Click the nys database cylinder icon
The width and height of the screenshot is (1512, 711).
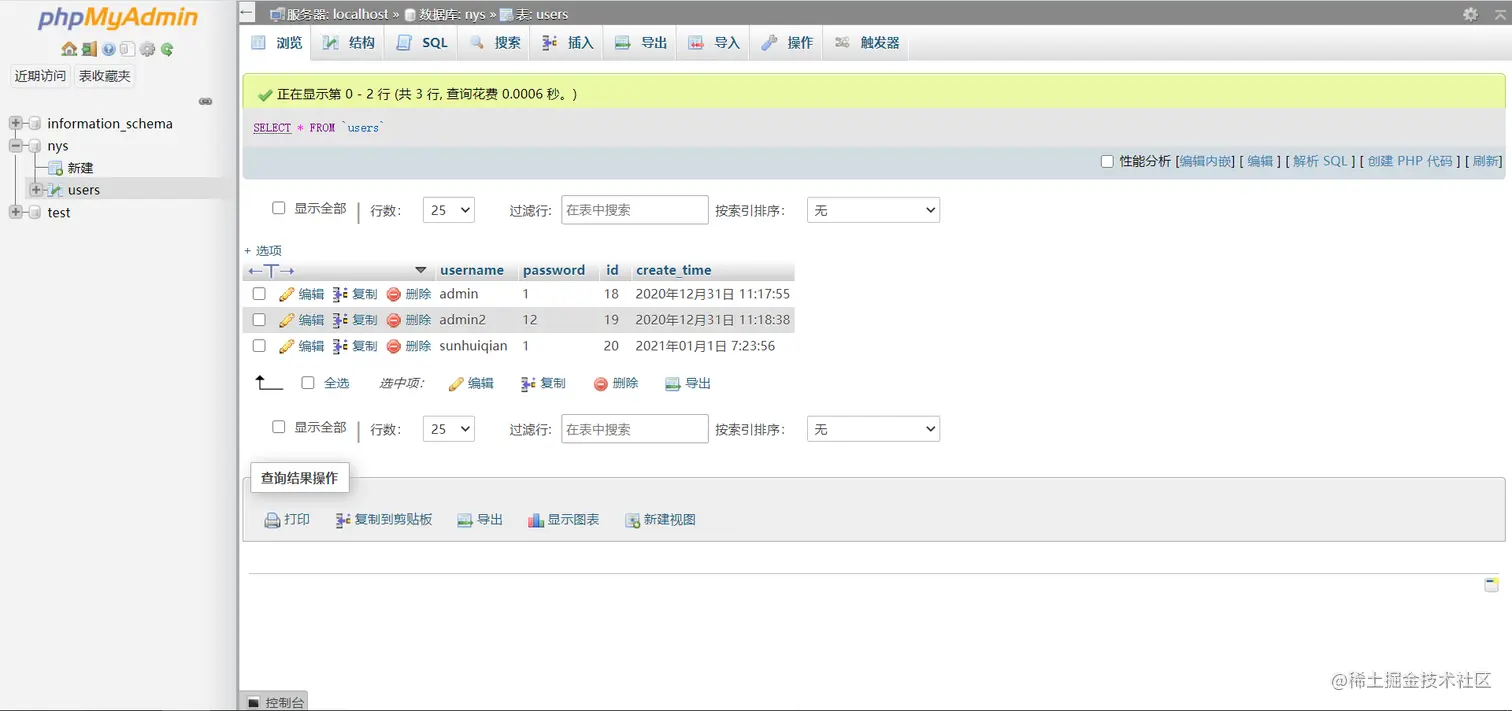[36, 146]
